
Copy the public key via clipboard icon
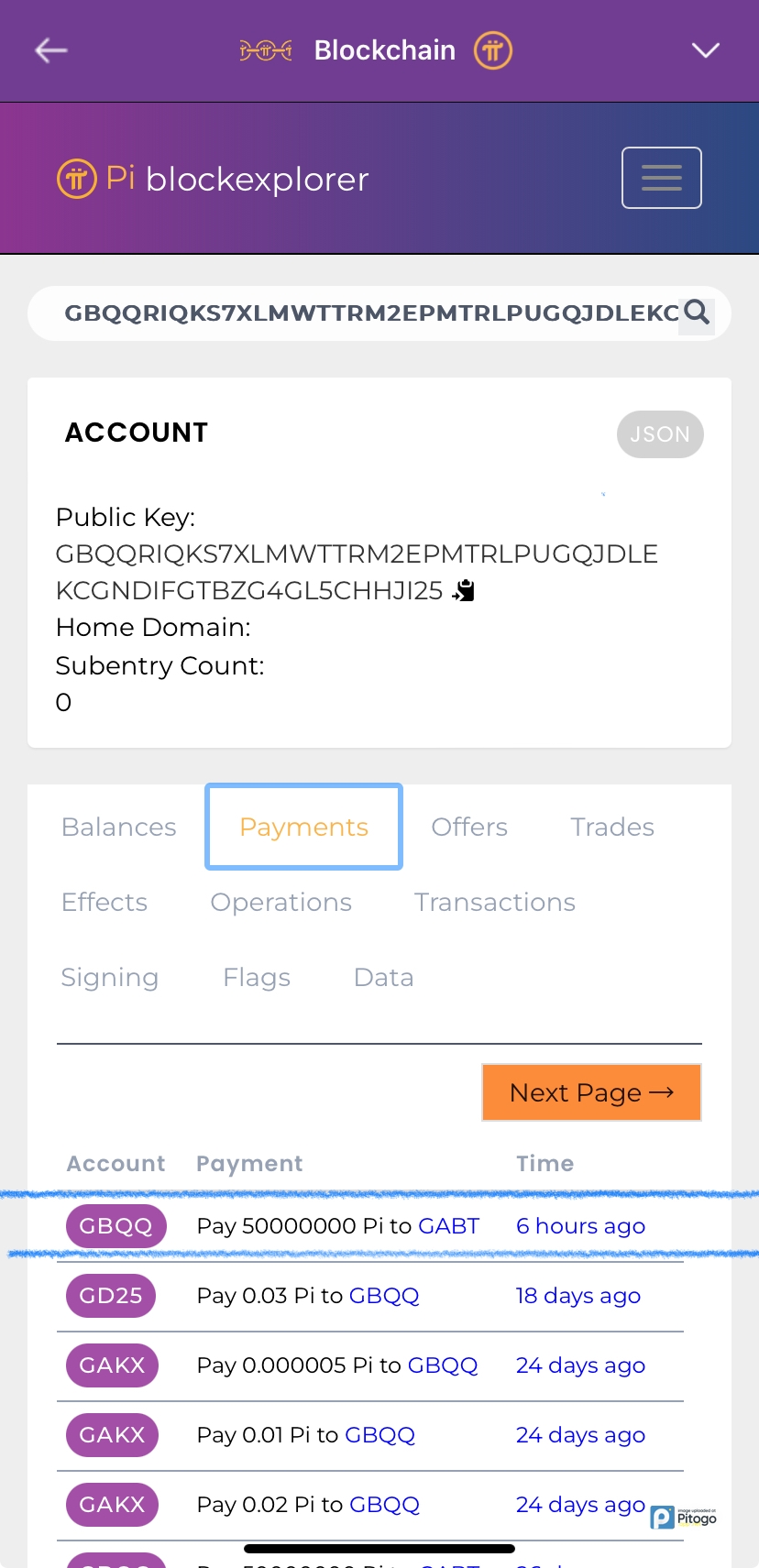pyautogui.click(x=464, y=591)
